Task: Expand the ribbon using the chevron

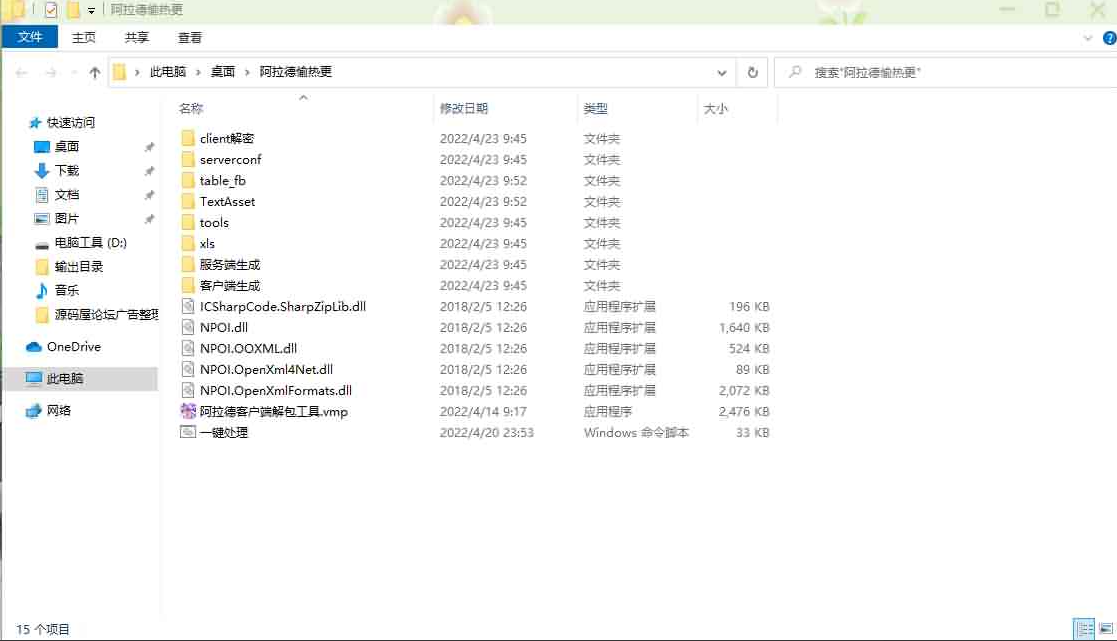Action: [1089, 37]
